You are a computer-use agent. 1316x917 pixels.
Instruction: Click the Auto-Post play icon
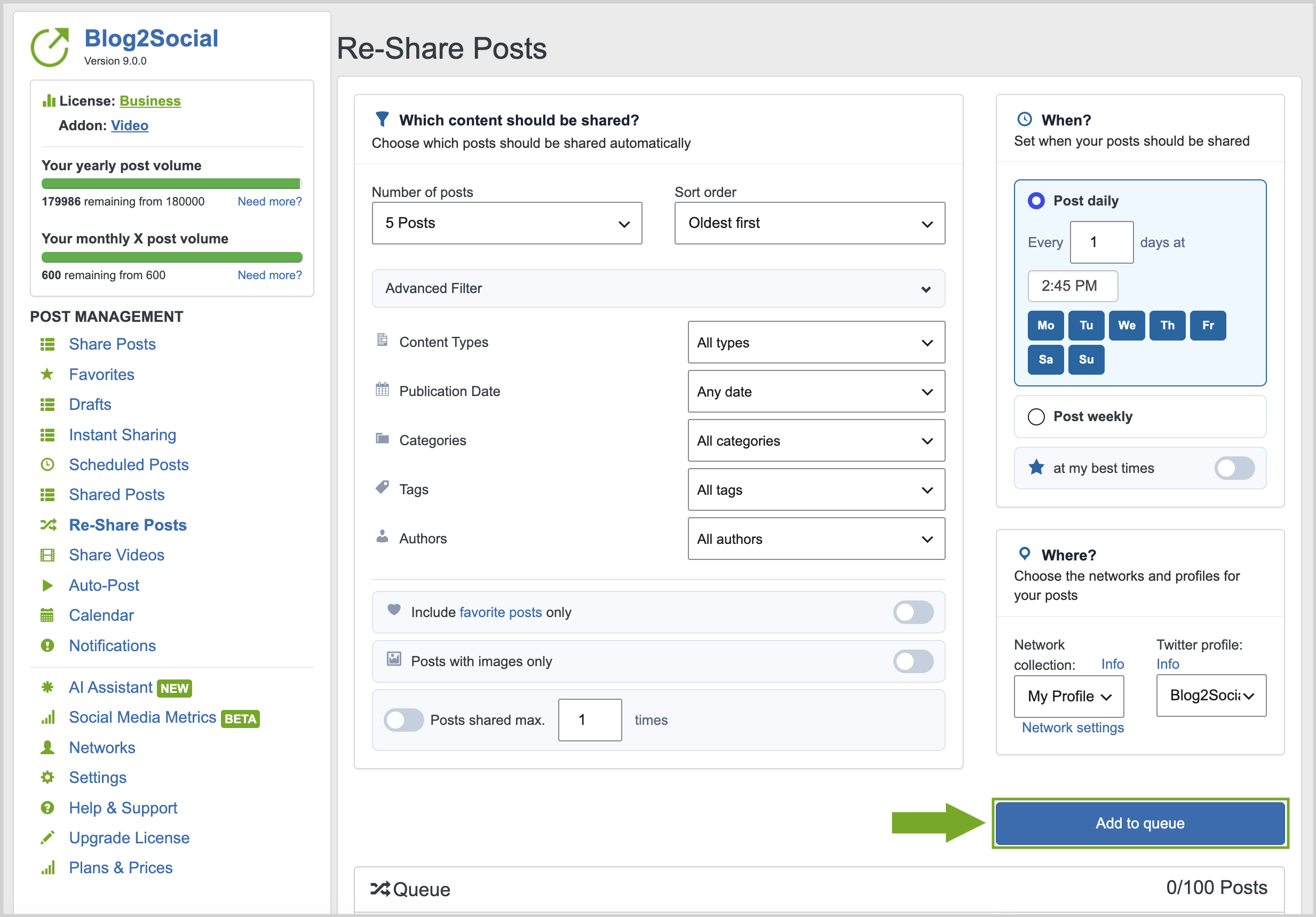coord(47,585)
